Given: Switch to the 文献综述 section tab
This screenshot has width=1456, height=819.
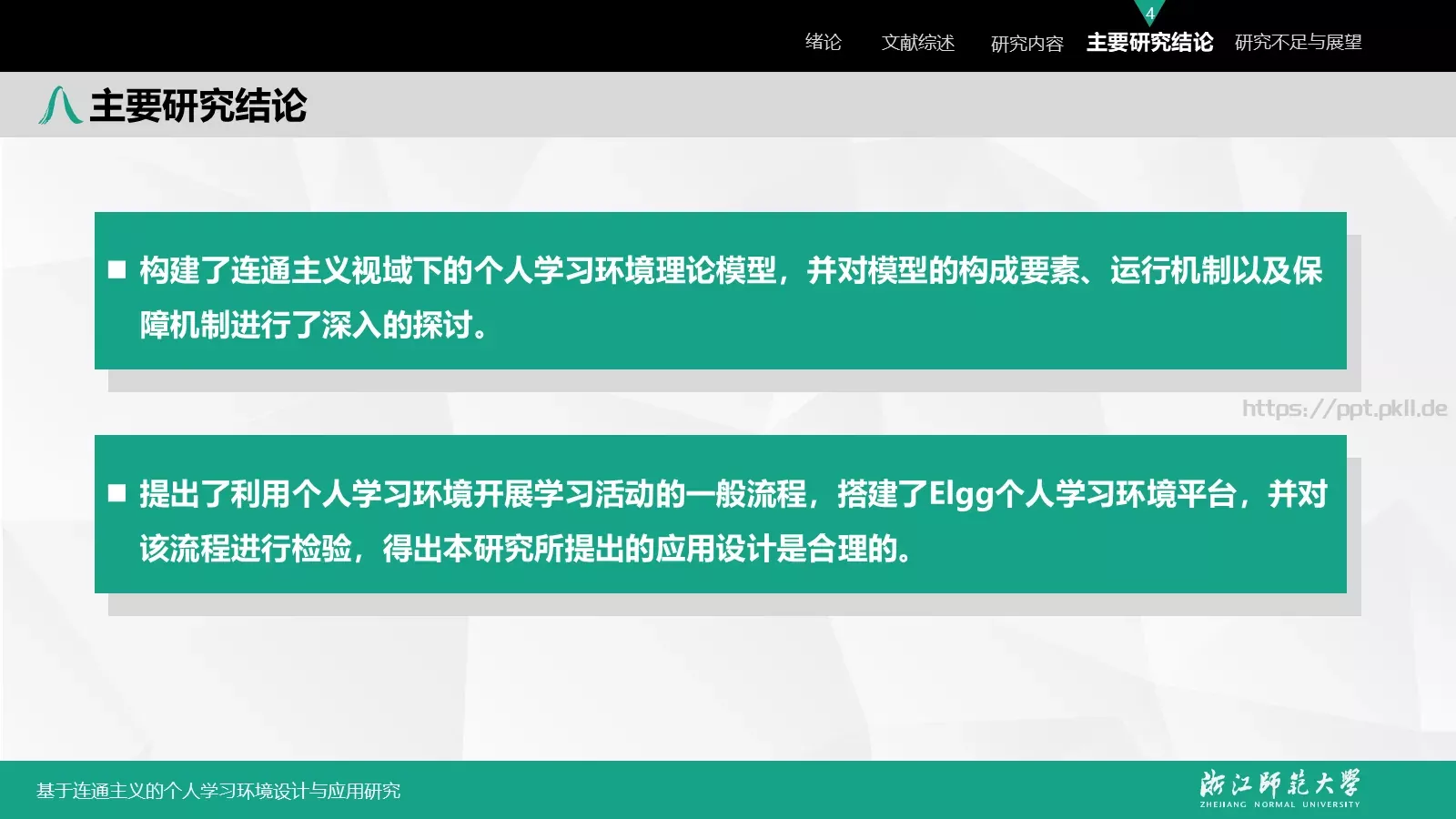Looking at the screenshot, I should tap(917, 42).
